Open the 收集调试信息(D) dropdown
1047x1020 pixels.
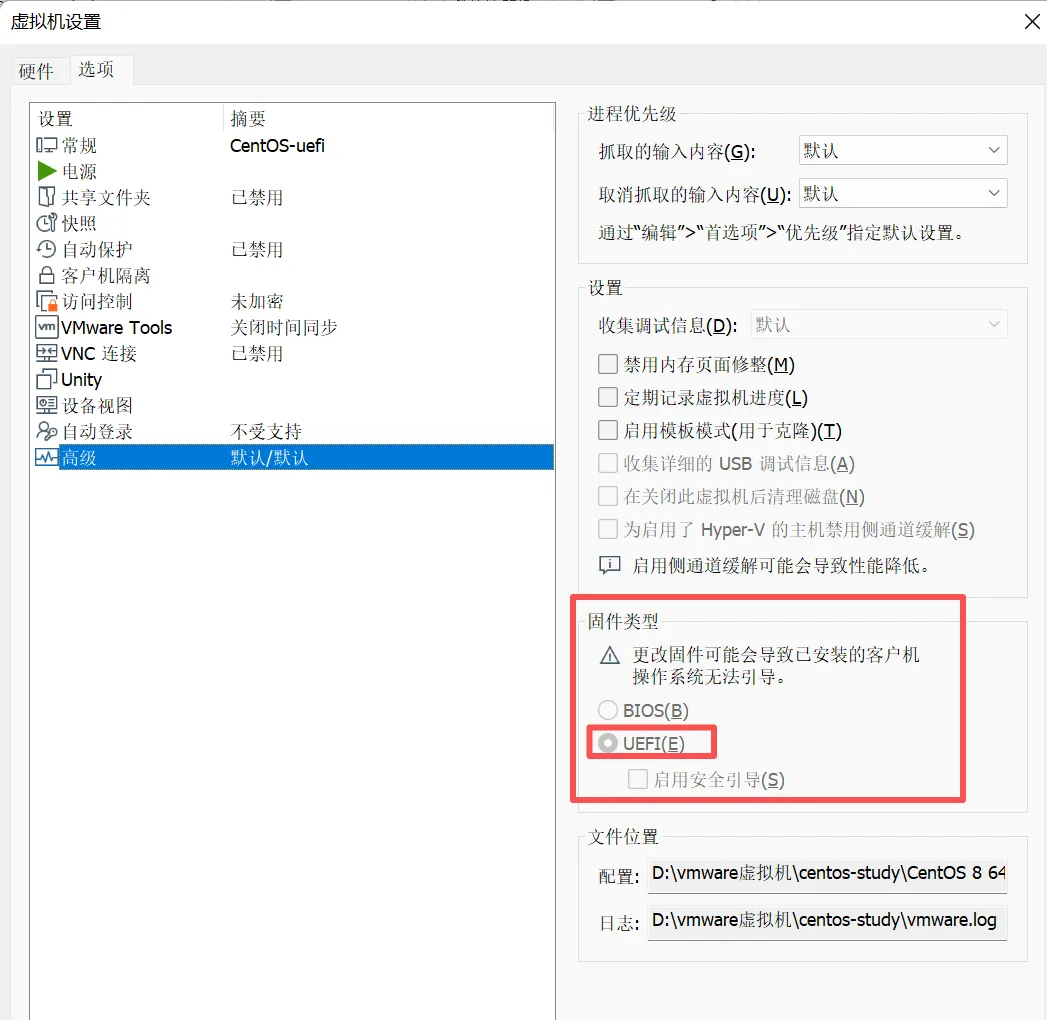point(879,324)
